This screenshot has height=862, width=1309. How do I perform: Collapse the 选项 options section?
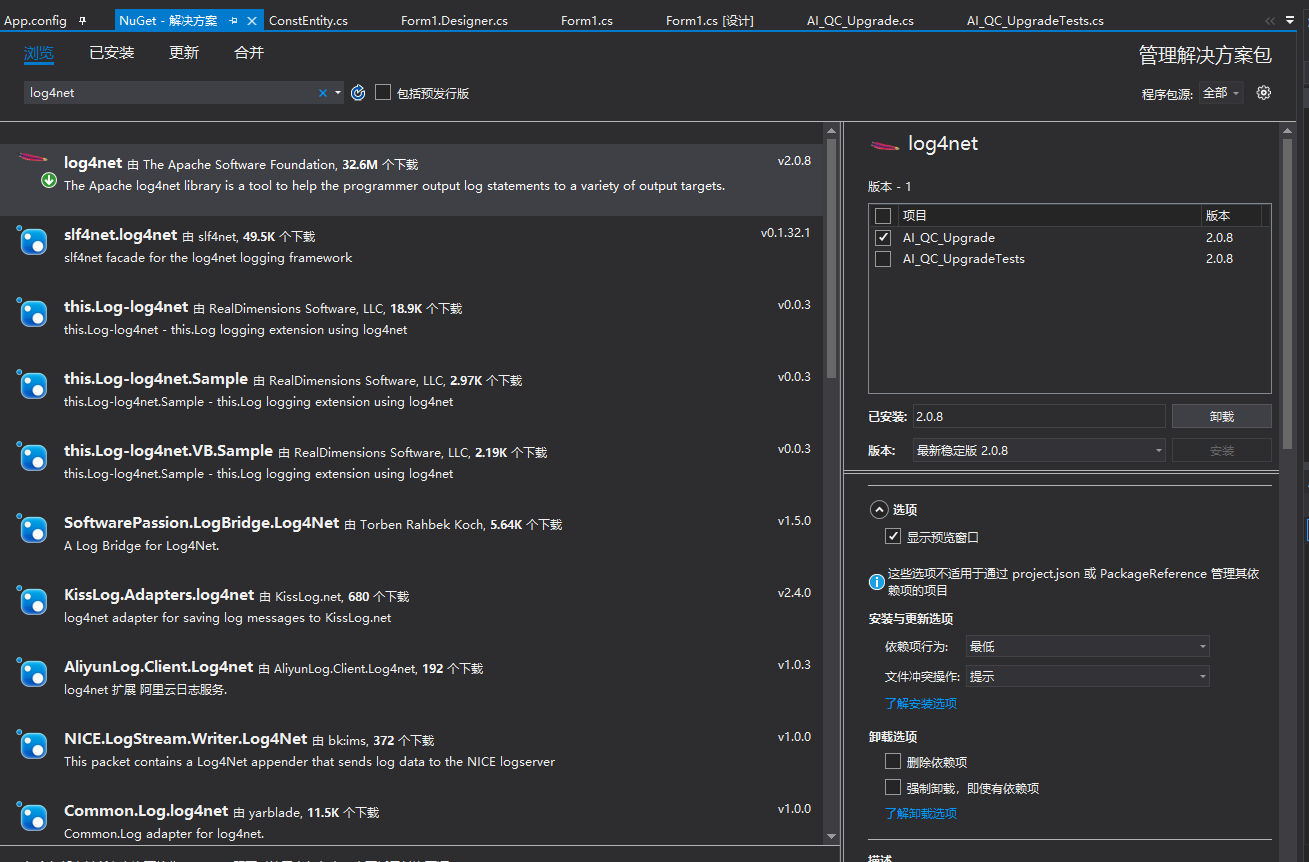[878, 510]
